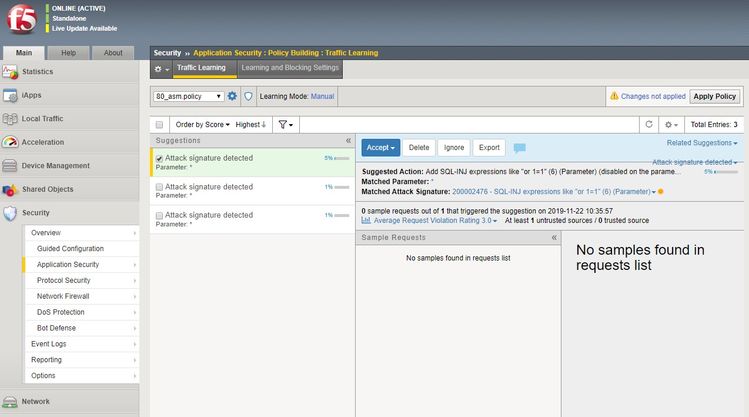Expand Related Suggestions dropdown

click(702, 143)
